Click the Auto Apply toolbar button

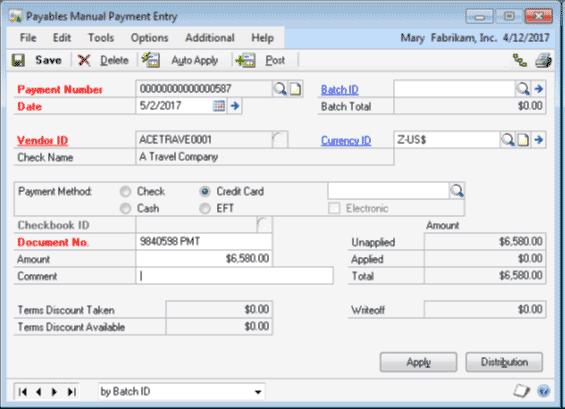pyautogui.click(x=180, y=60)
